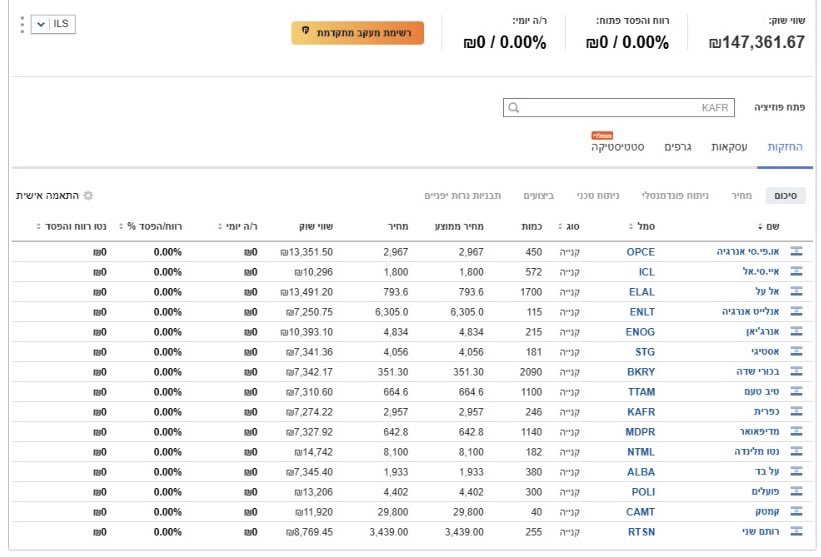Click the BKRY symbol link

[x=641, y=372]
